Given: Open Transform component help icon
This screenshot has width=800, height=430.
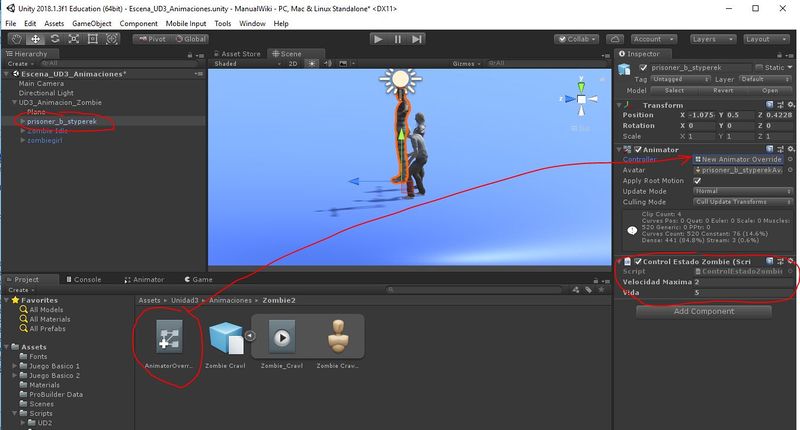Looking at the screenshot, I should pyautogui.click(x=770, y=105).
